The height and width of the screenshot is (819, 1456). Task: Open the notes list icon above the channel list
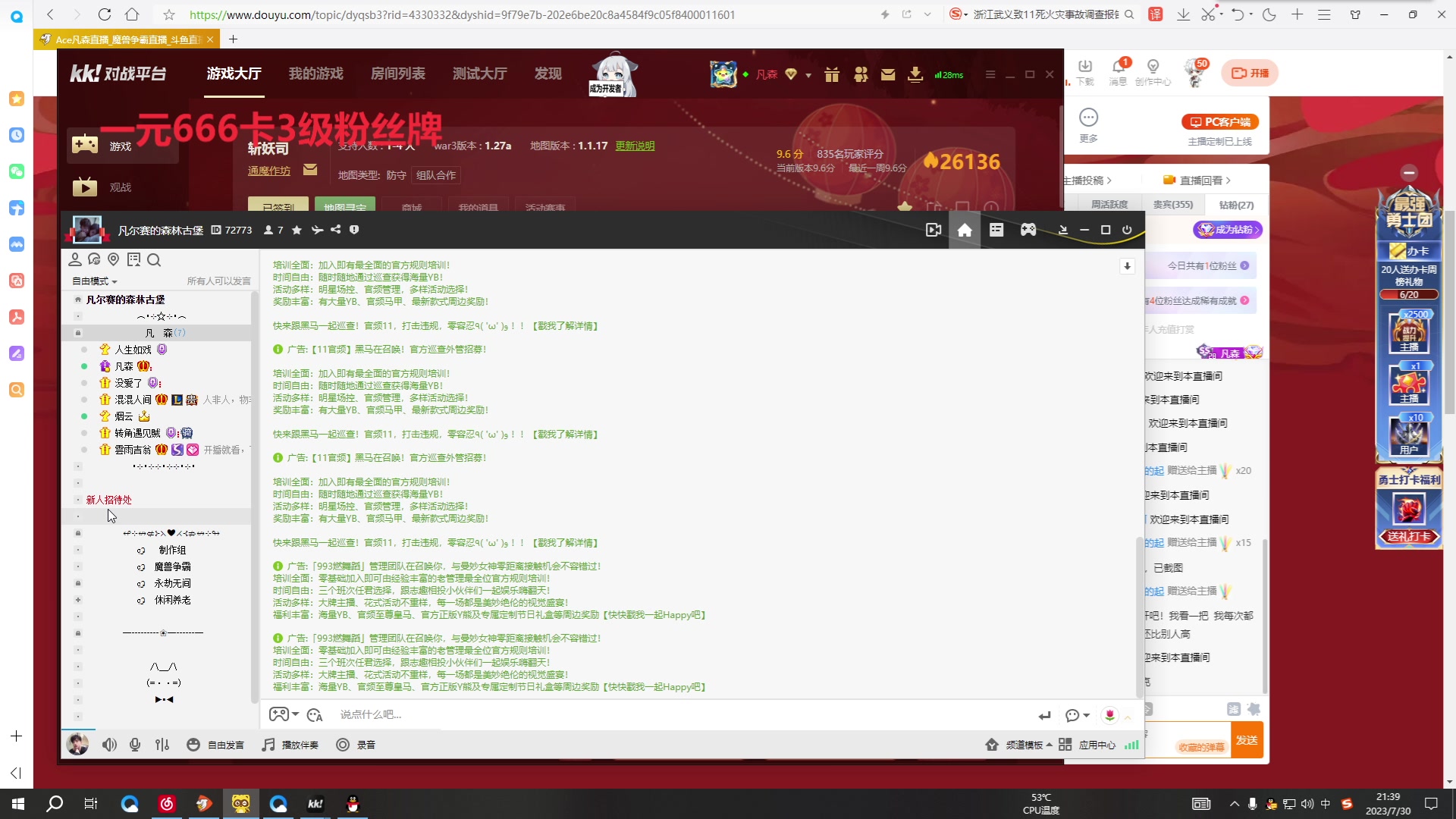(x=134, y=260)
